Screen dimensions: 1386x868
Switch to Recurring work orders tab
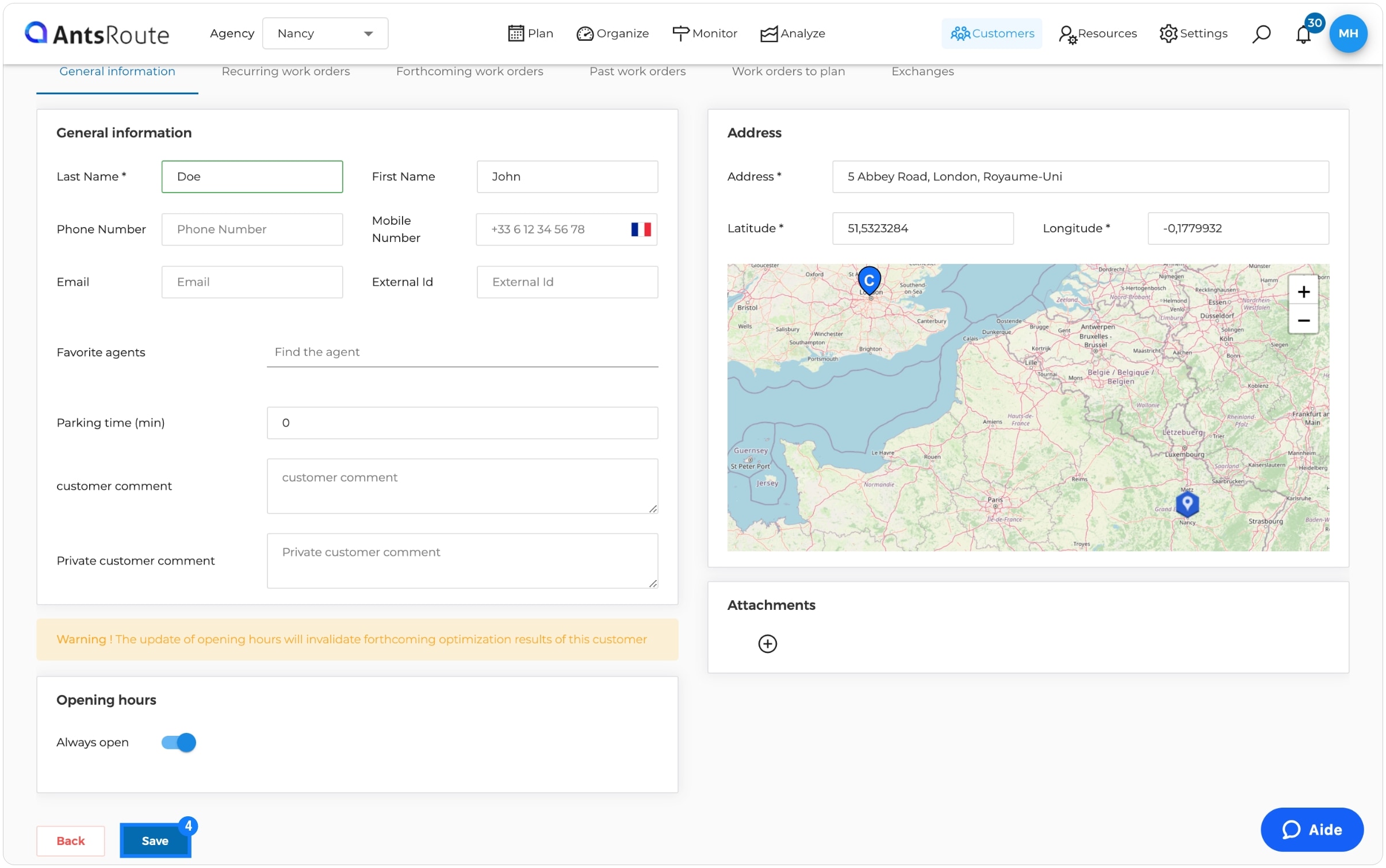[286, 71]
